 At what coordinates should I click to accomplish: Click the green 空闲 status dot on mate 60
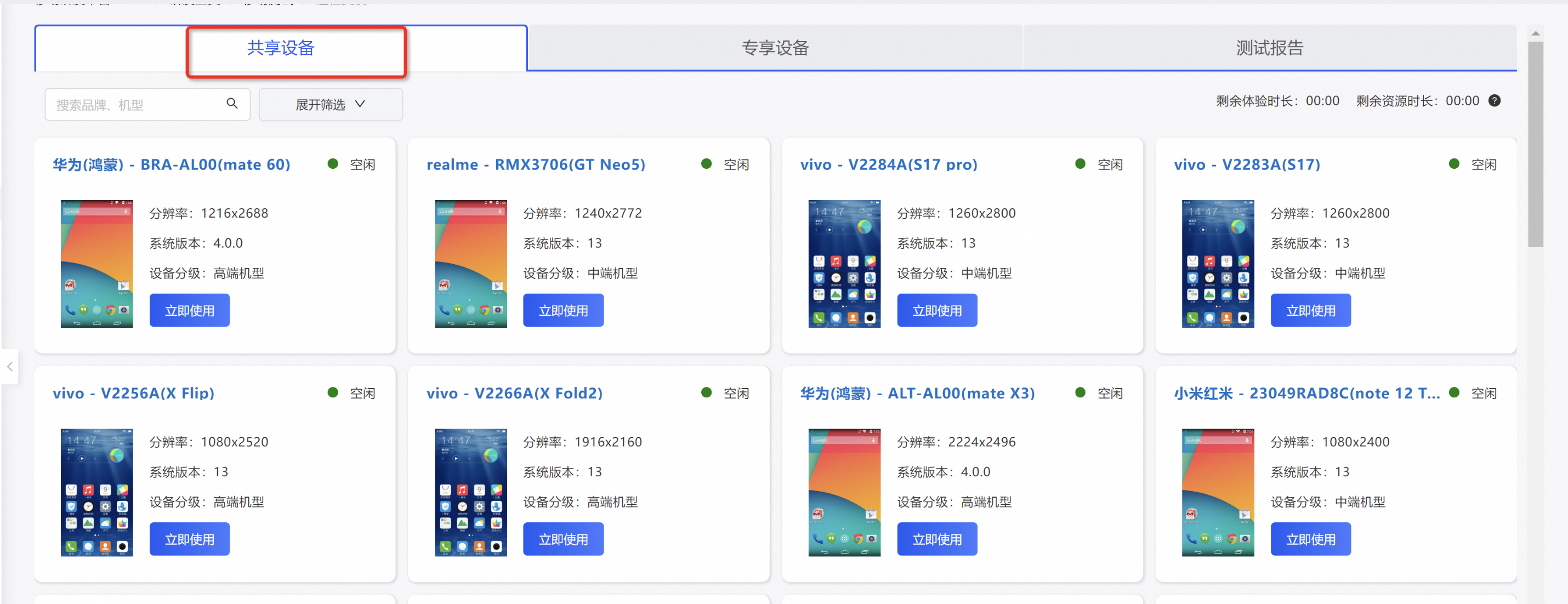[333, 164]
